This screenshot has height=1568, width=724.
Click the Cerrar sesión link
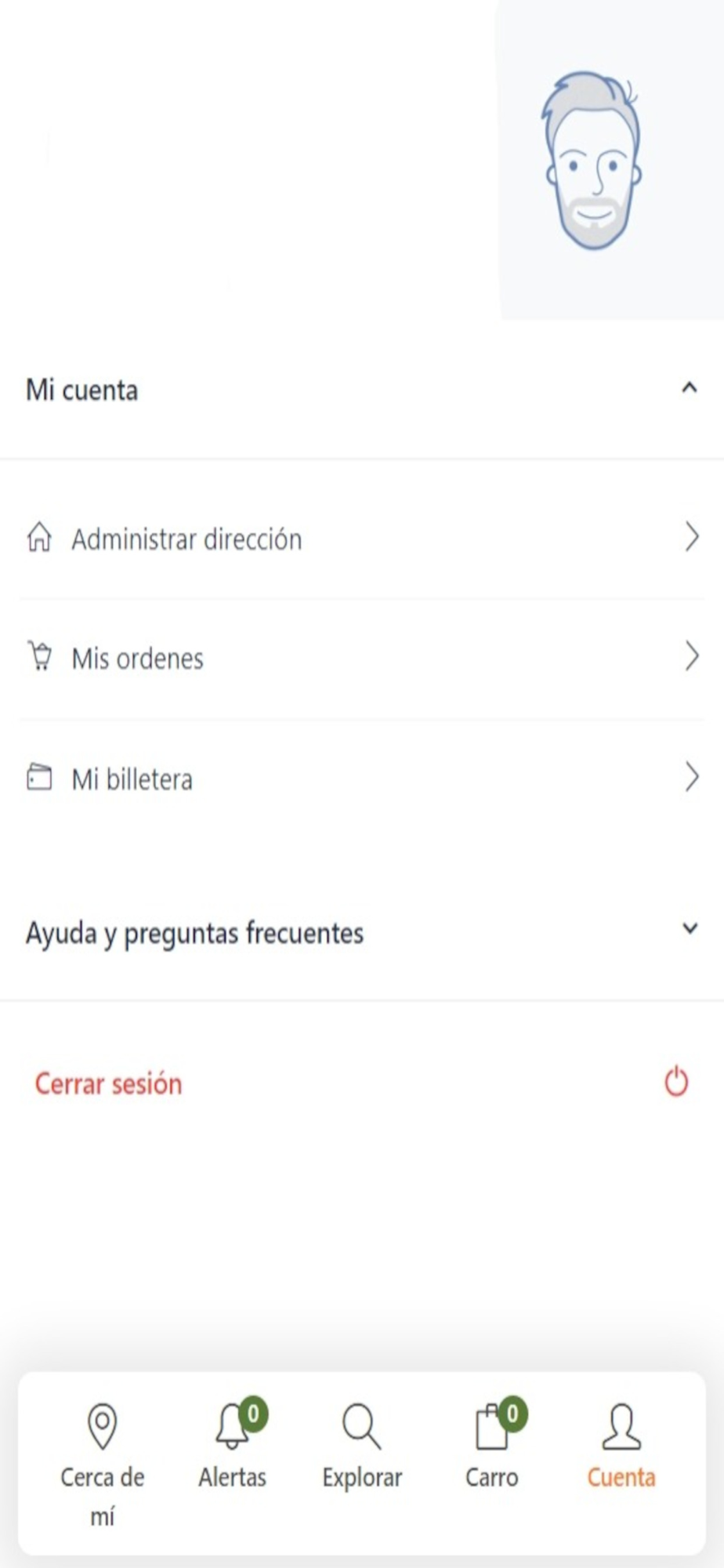(108, 1083)
